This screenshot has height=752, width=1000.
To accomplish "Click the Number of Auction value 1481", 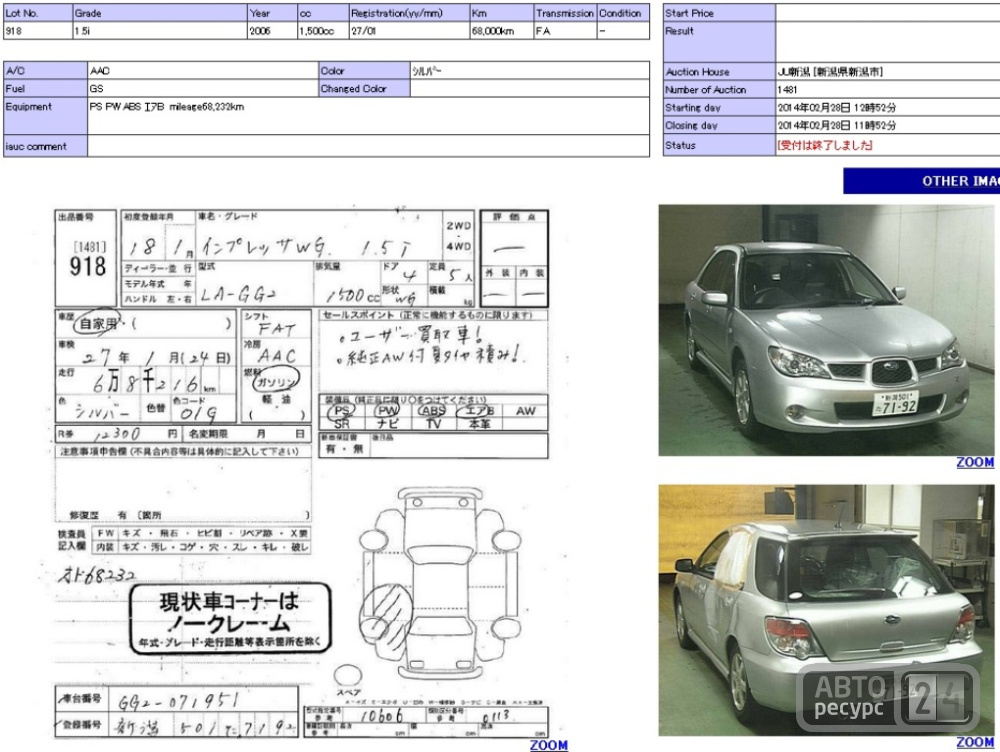I will [x=787, y=90].
